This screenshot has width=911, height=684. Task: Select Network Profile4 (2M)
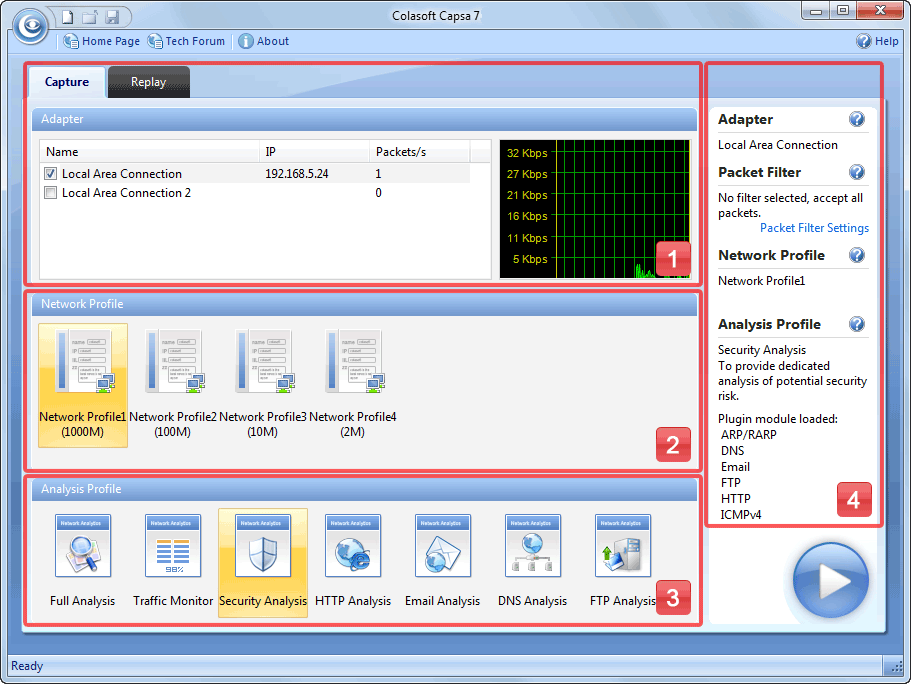[353, 385]
